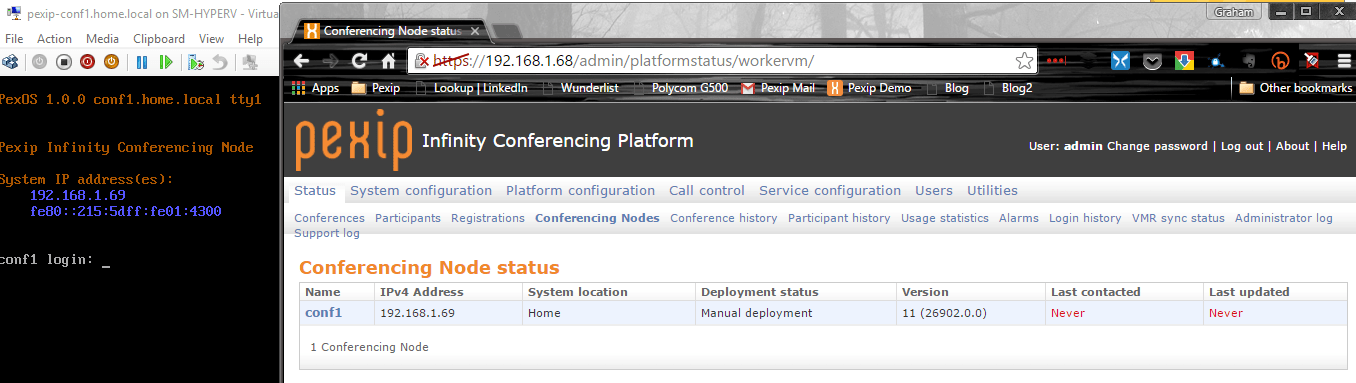This screenshot has height=383, width=1356.
Task: Click the Revert arrow icon in Hyper-V toolbar
Action: pyautogui.click(x=219, y=62)
